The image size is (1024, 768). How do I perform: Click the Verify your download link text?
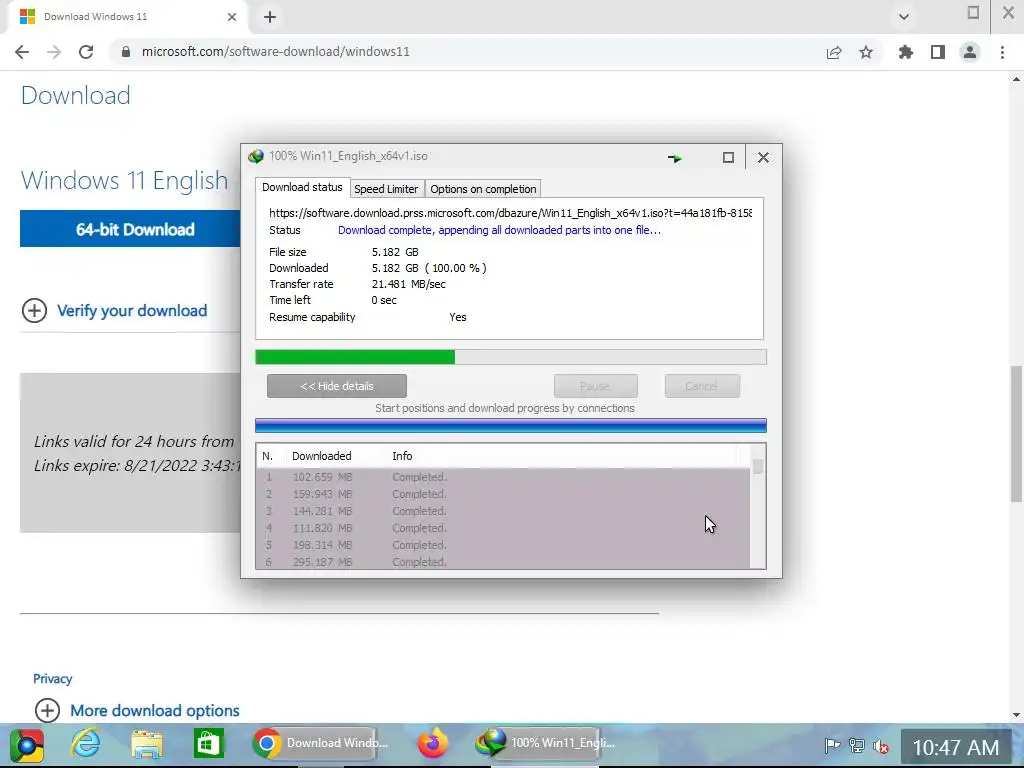(132, 311)
